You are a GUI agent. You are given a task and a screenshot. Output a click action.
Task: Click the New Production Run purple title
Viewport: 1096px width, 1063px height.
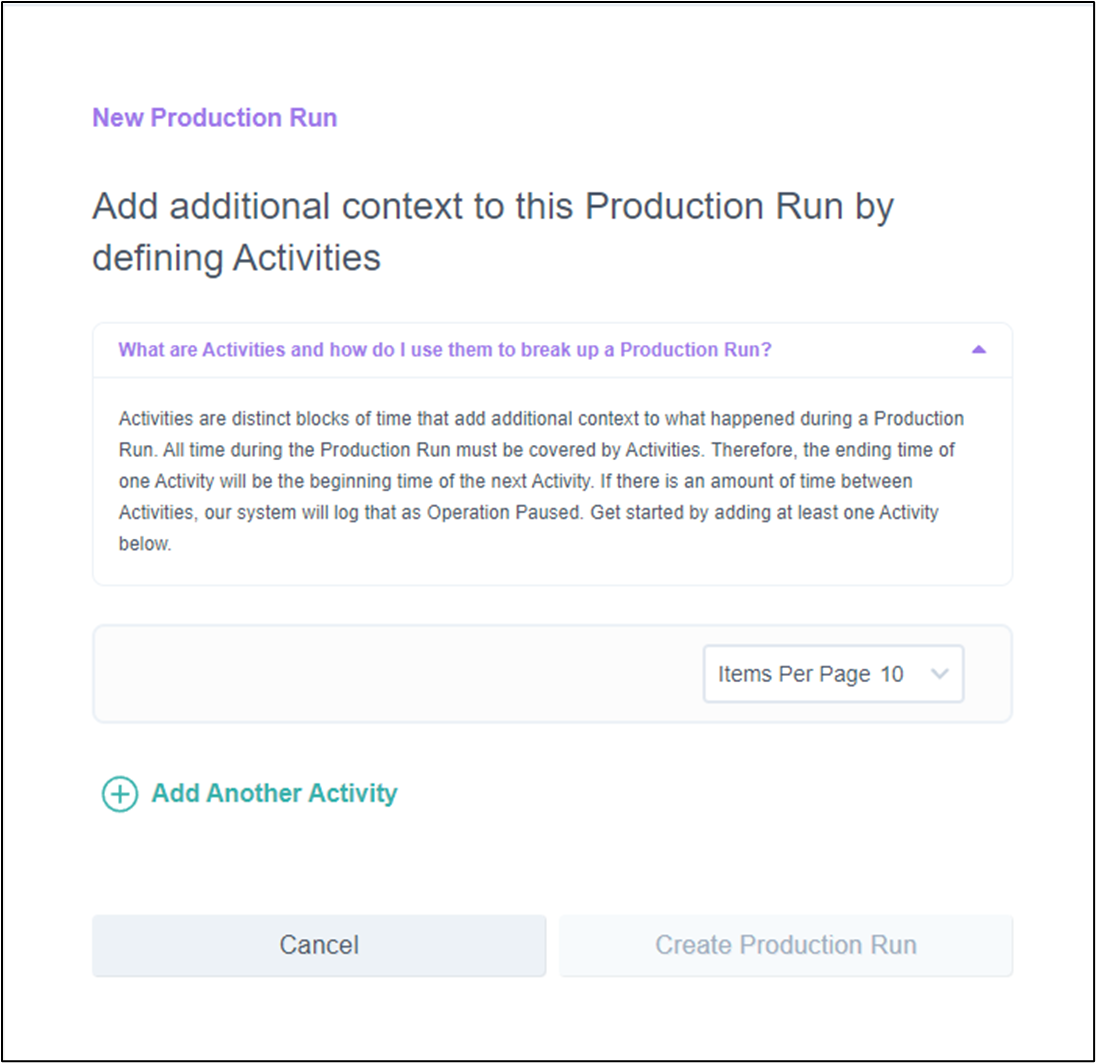click(215, 117)
